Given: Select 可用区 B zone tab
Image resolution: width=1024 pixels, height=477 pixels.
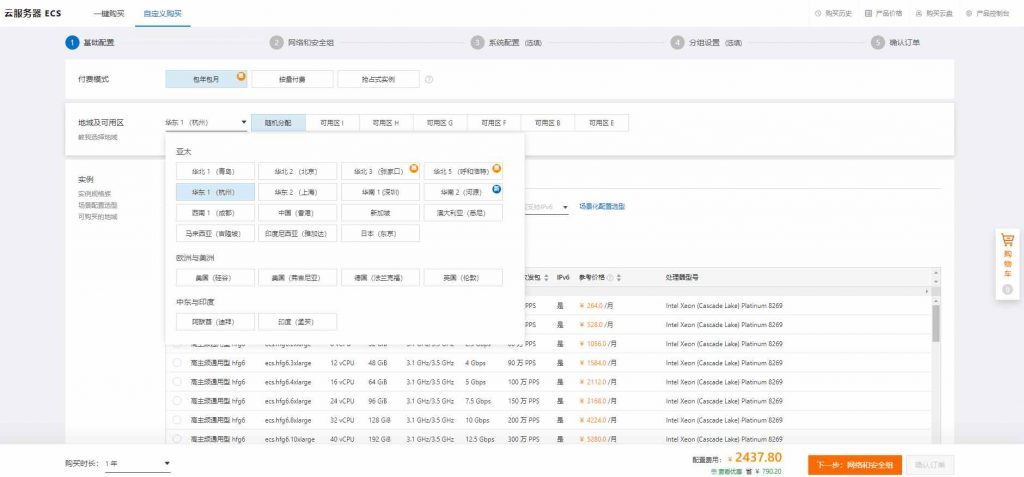Looking at the screenshot, I should [548, 123].
